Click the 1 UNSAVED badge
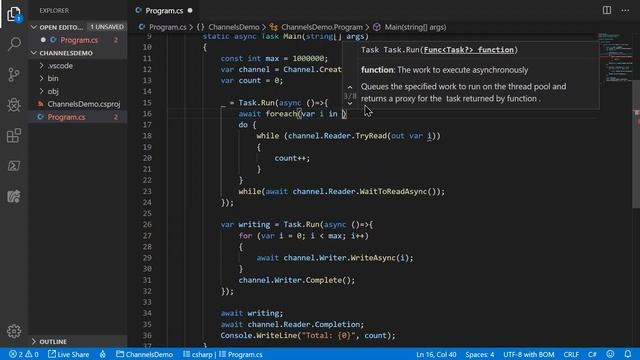This screenshot has width=640, height=360. 107,27
